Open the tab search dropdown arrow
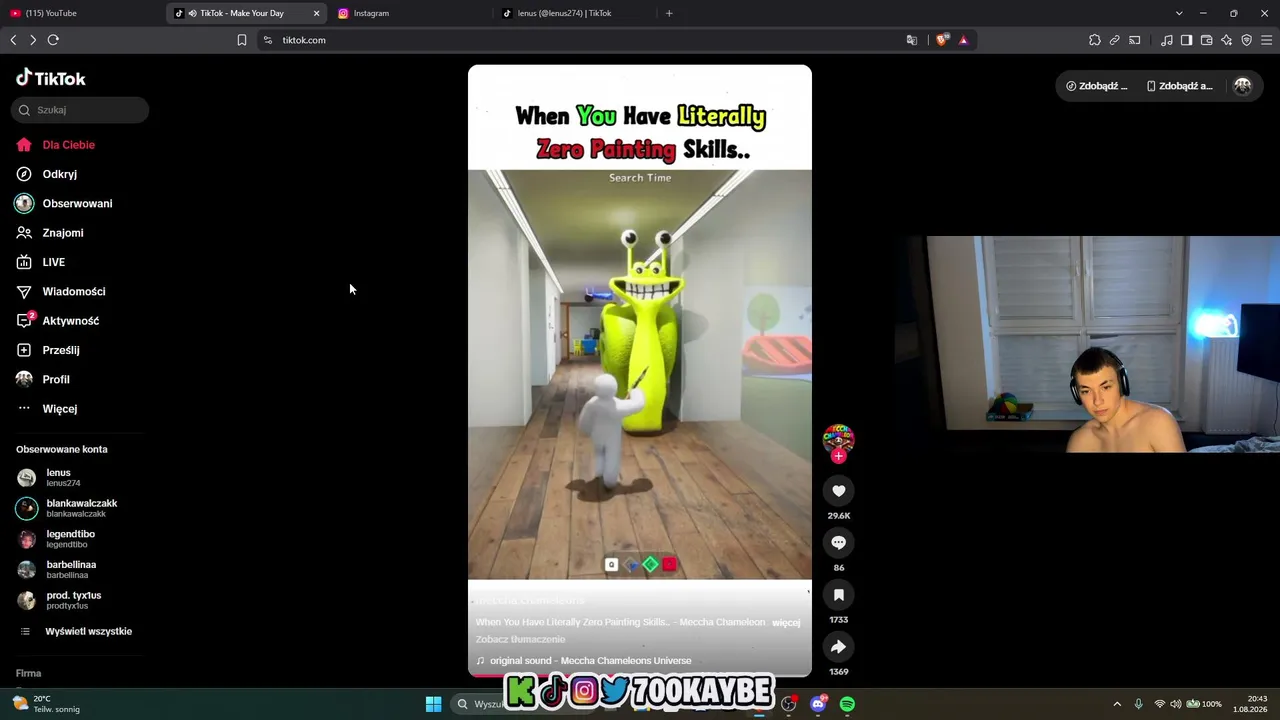This screenshot has width=1280, height=720. pos(1179,13)
